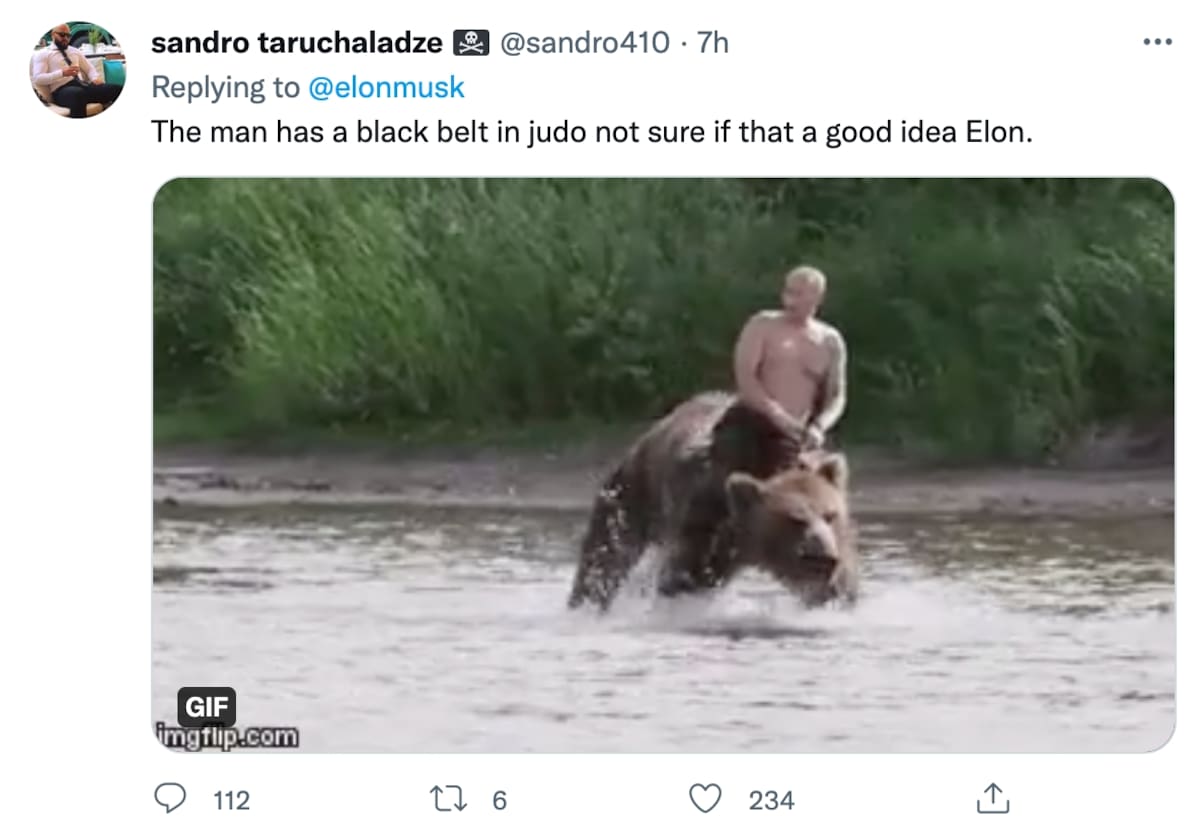The width and height of the screenshot is (1200, 835).
Task: Open the share tweet icon
Action: pyautogui.click(x=988, y=797)
